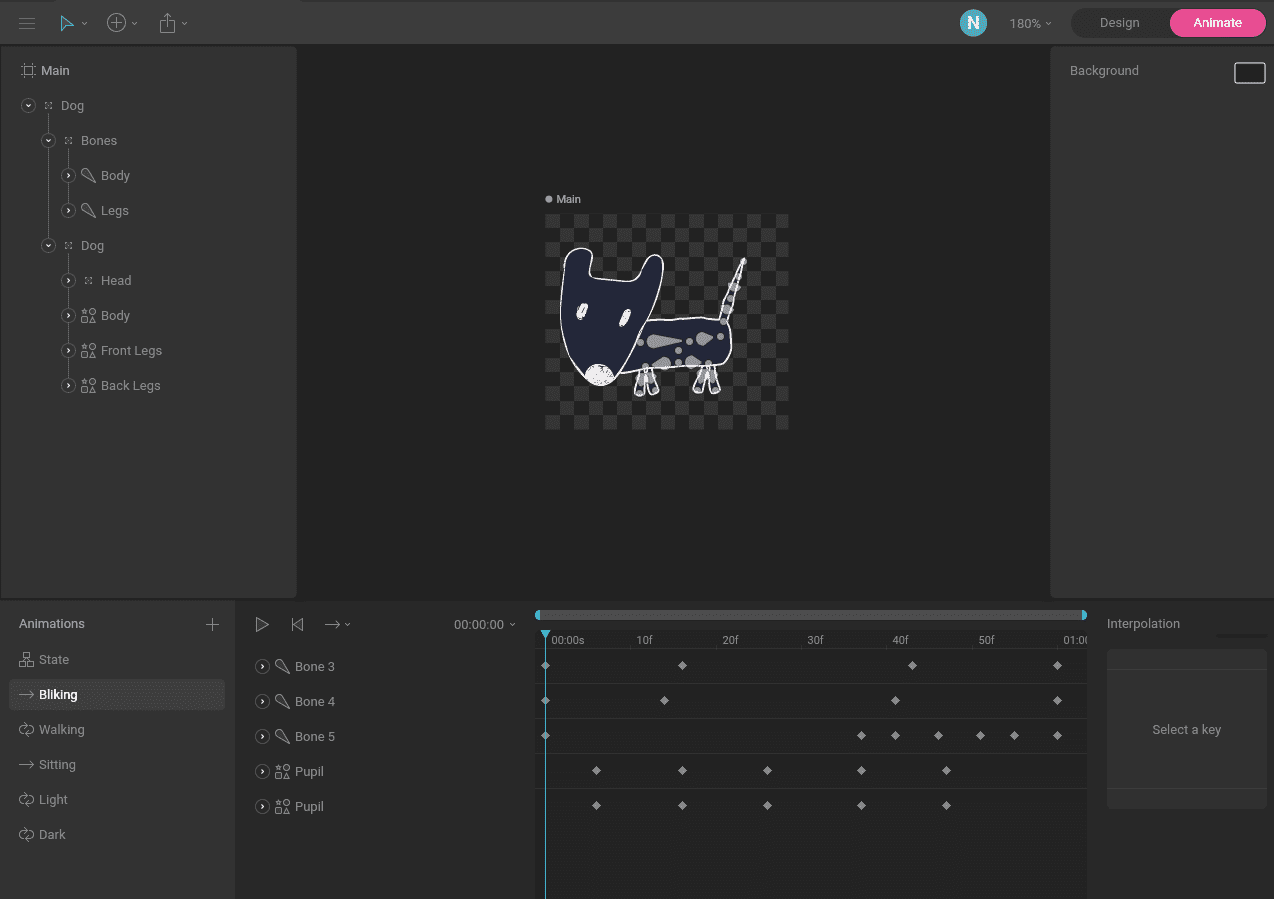Screen dimensions: 1274x899
Task: Open the create shape plus tool
Action: (117, 23)
